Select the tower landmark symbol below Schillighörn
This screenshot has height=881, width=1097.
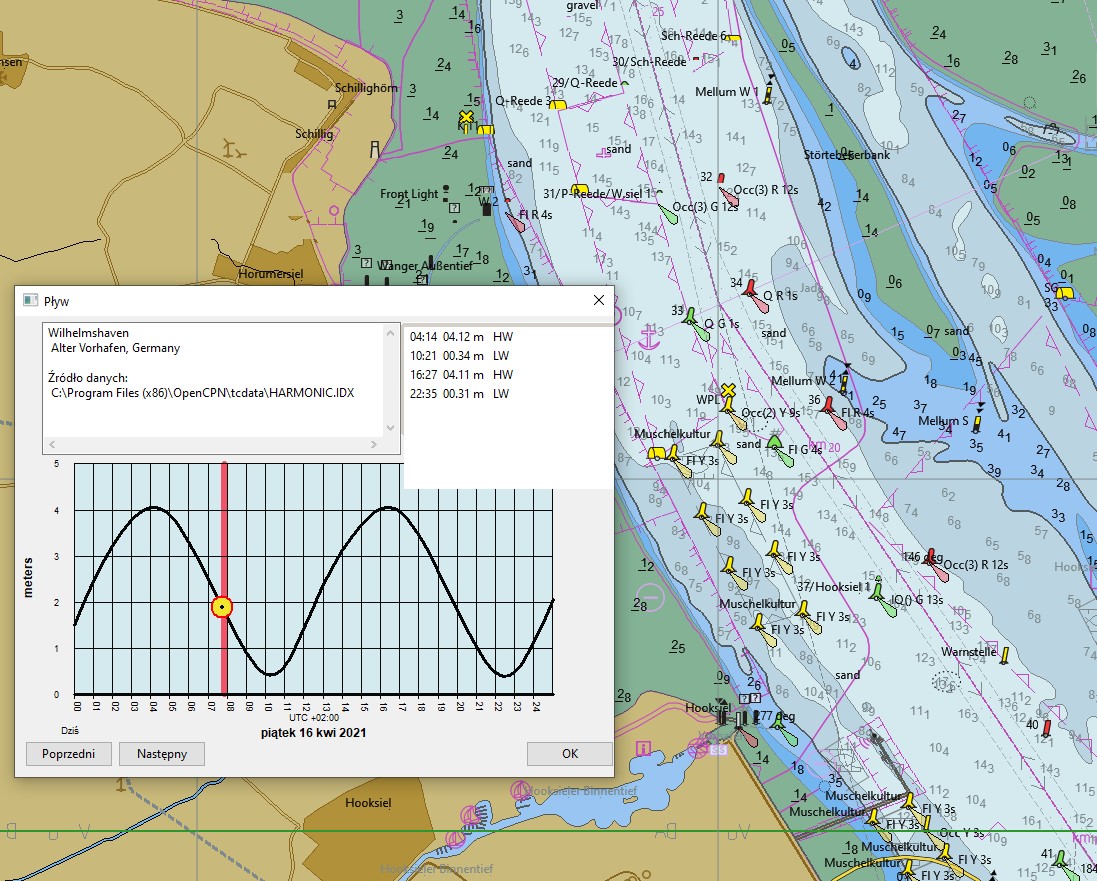tap(374, 149)
